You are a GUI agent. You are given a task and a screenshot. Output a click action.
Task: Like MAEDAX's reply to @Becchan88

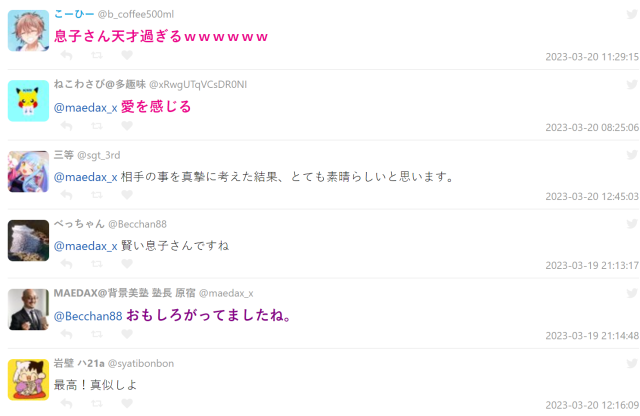pyautogui.click(x=127, y=334)
